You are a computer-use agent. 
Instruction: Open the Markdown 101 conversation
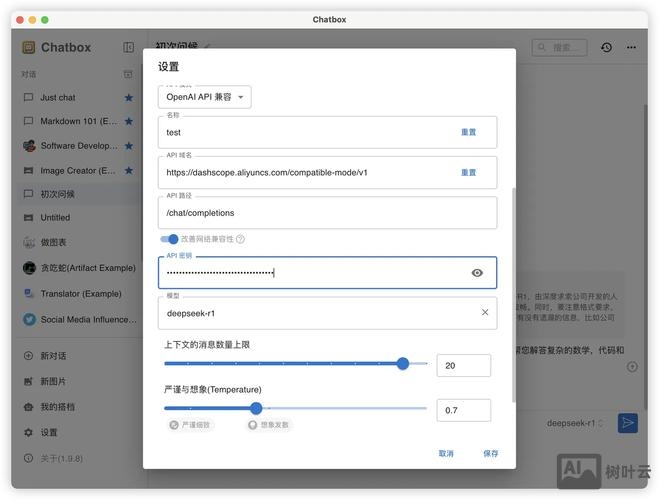click(x=78, y=121)
